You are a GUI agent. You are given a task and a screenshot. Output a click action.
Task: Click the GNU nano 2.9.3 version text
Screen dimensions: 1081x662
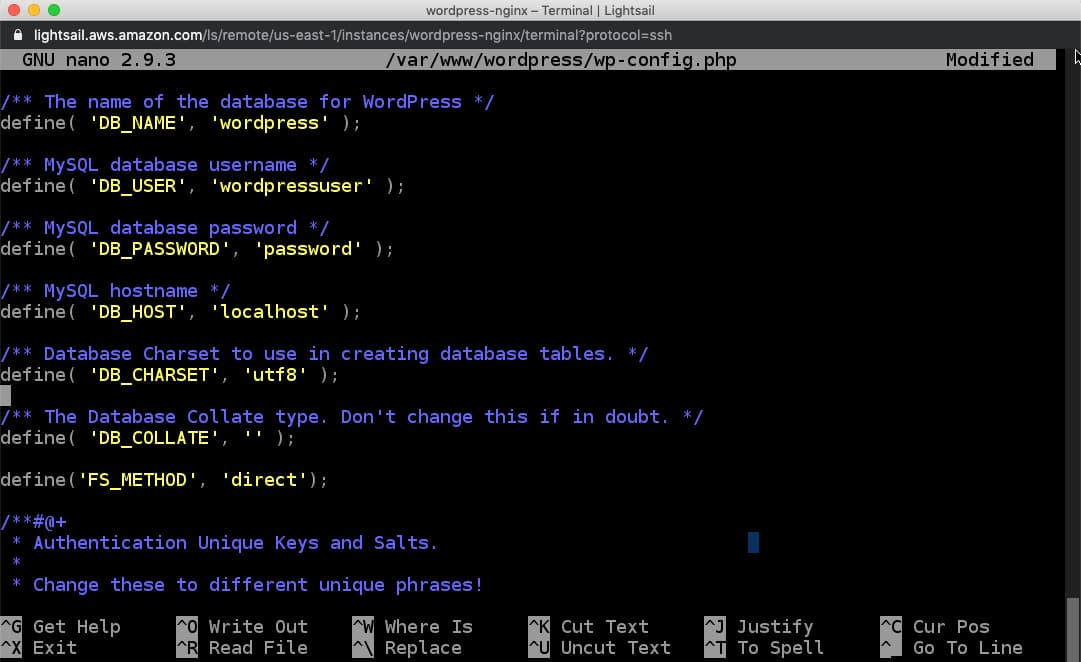[99, 60]
